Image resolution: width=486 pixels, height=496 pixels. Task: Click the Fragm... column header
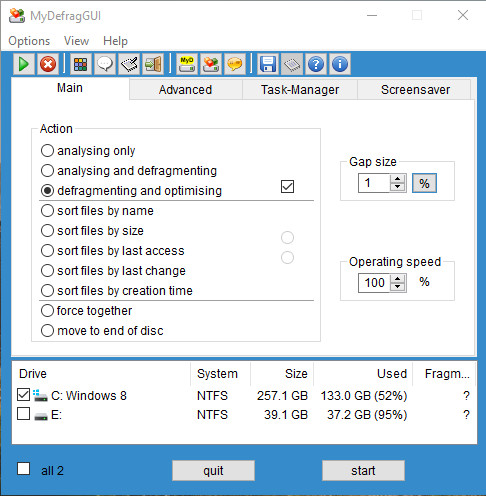445,374
